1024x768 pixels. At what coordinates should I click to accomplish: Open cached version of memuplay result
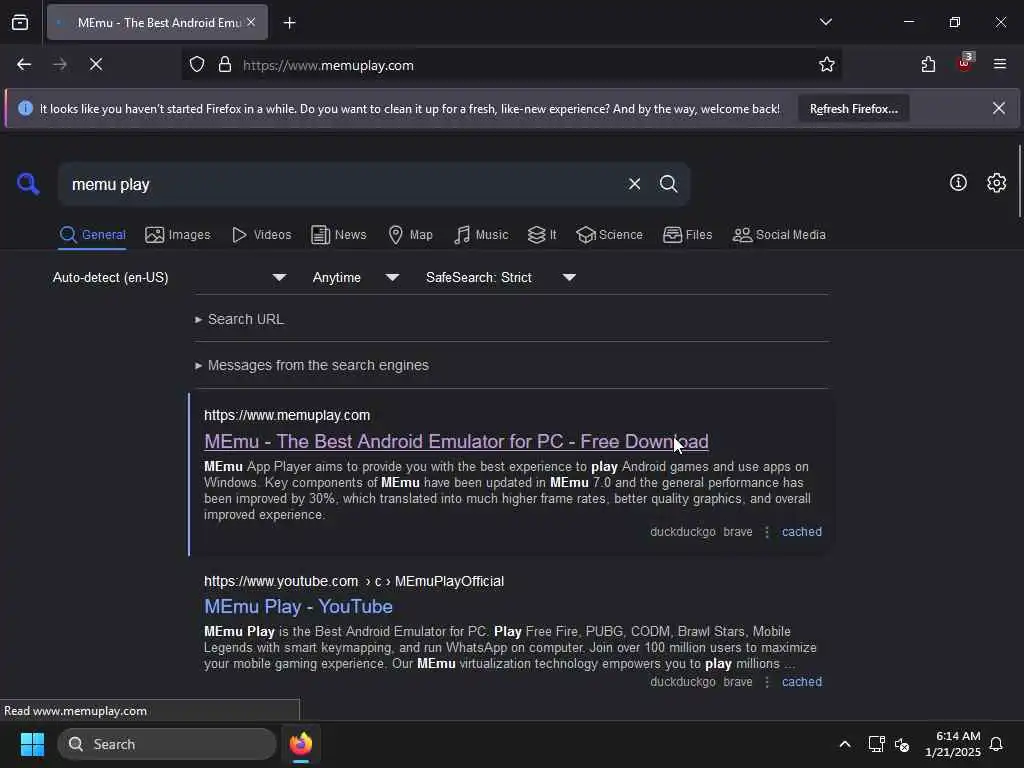(x=802, y=532)
